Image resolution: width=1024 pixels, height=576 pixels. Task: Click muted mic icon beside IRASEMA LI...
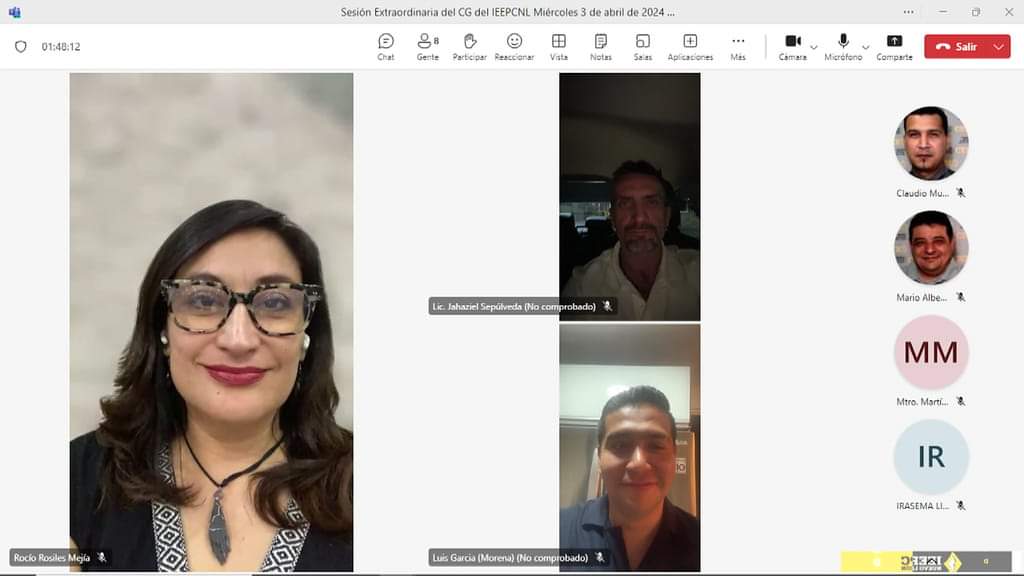coord(961,505)
